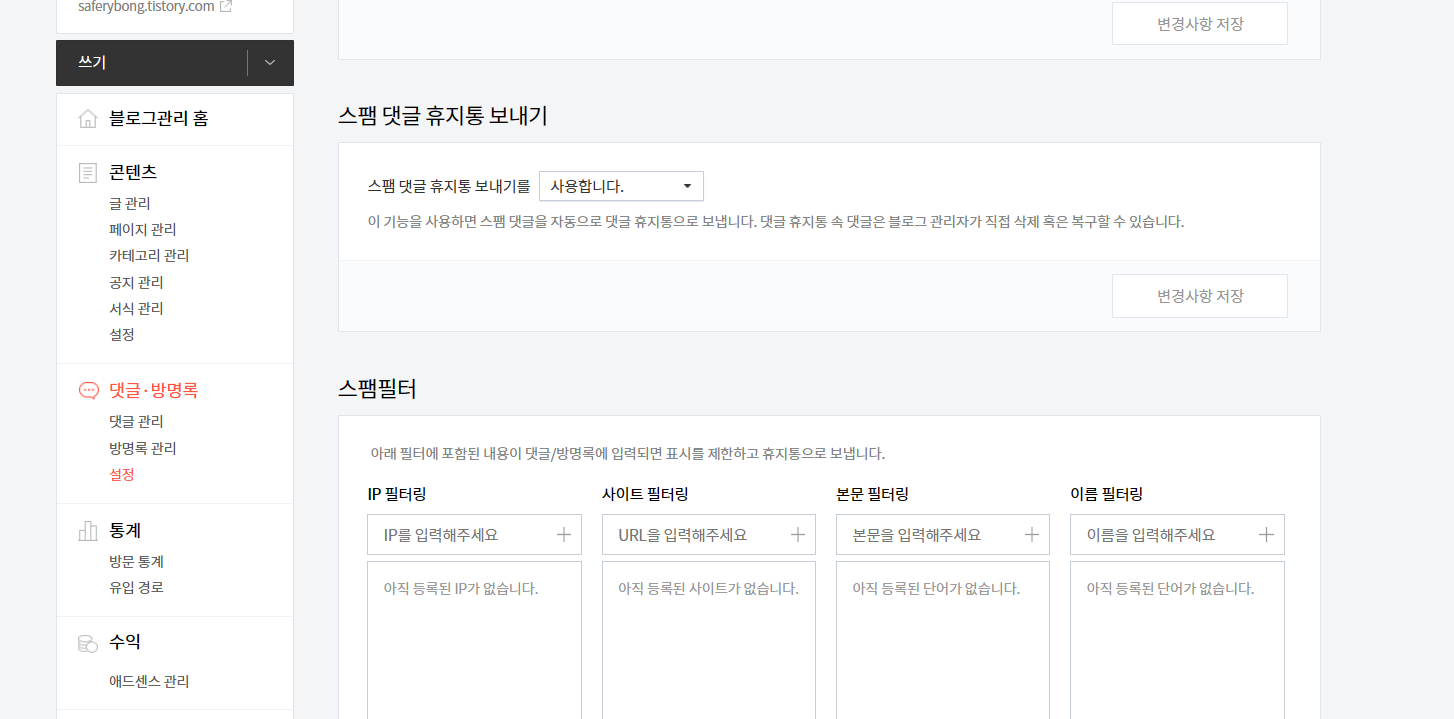Click the 스팸 댓글 휴지통 보내기 heading
The height and width of the screenshot is (719, 1454).
(x=442, y=116)
